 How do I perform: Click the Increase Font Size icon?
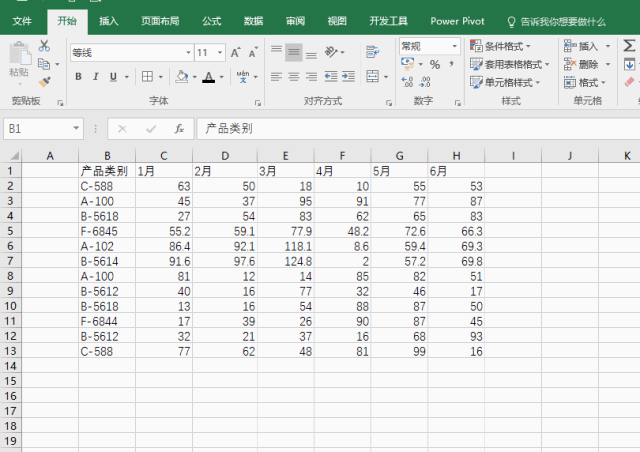(235, 53)
